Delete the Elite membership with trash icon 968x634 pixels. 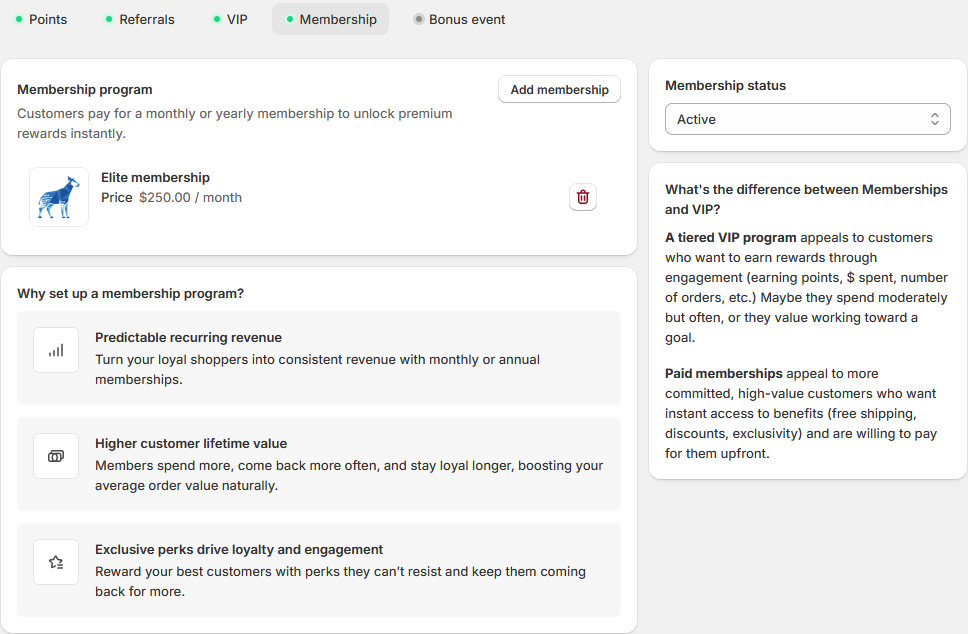click(x=583, y=197)
